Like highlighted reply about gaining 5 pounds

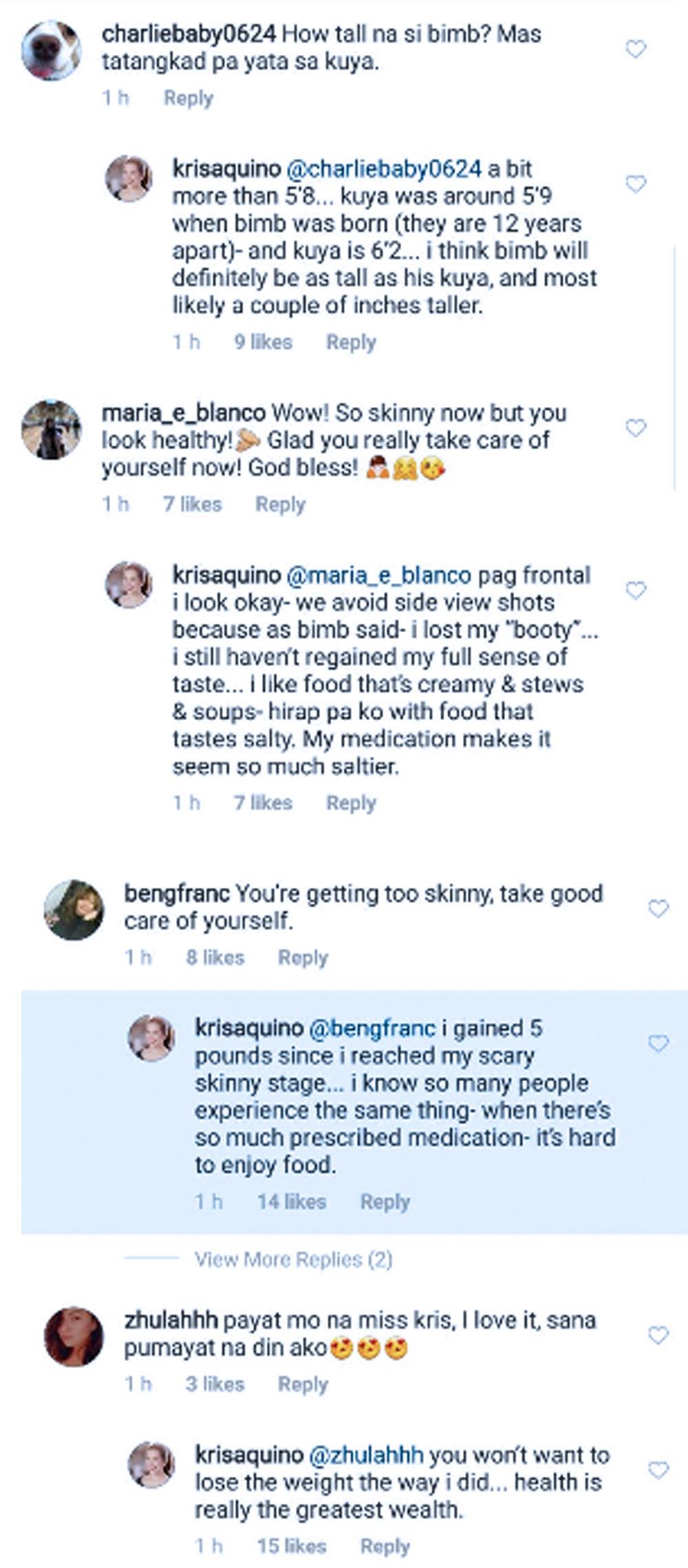pos(658,1043)
